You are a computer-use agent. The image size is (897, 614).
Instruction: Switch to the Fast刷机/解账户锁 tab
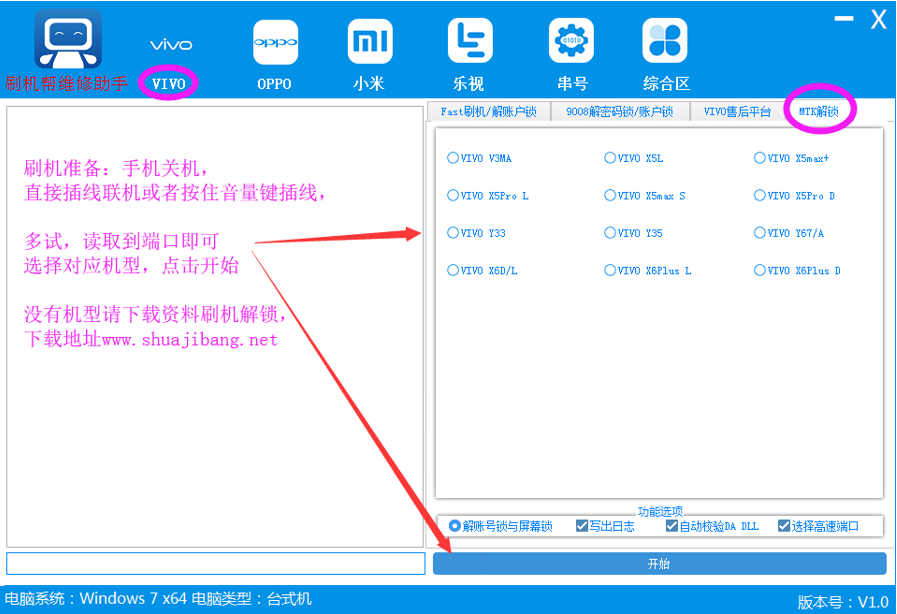point(489,112)
